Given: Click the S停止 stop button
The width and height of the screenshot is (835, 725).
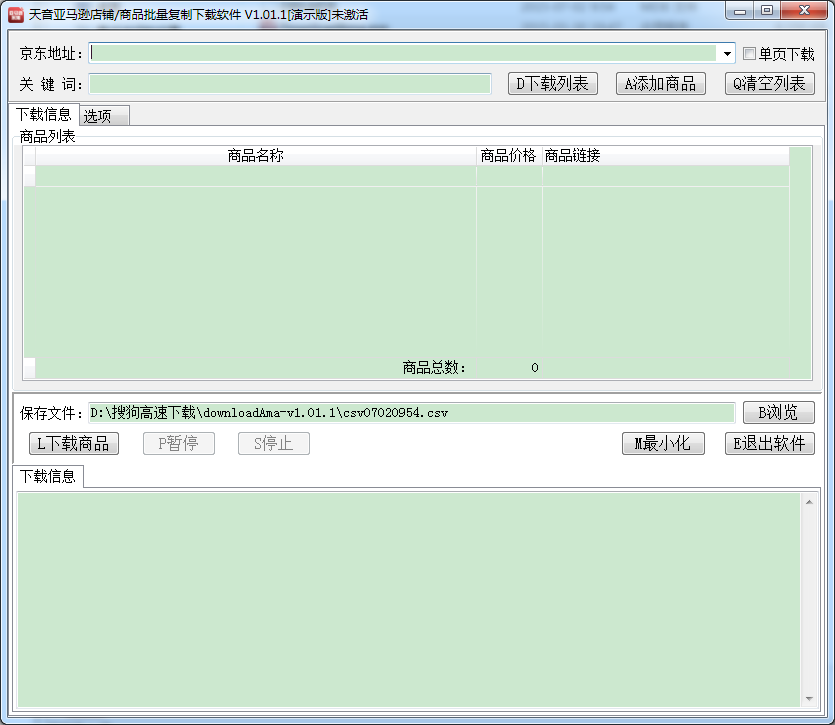Looking at the screenshot, I should [x=274, y=443].
